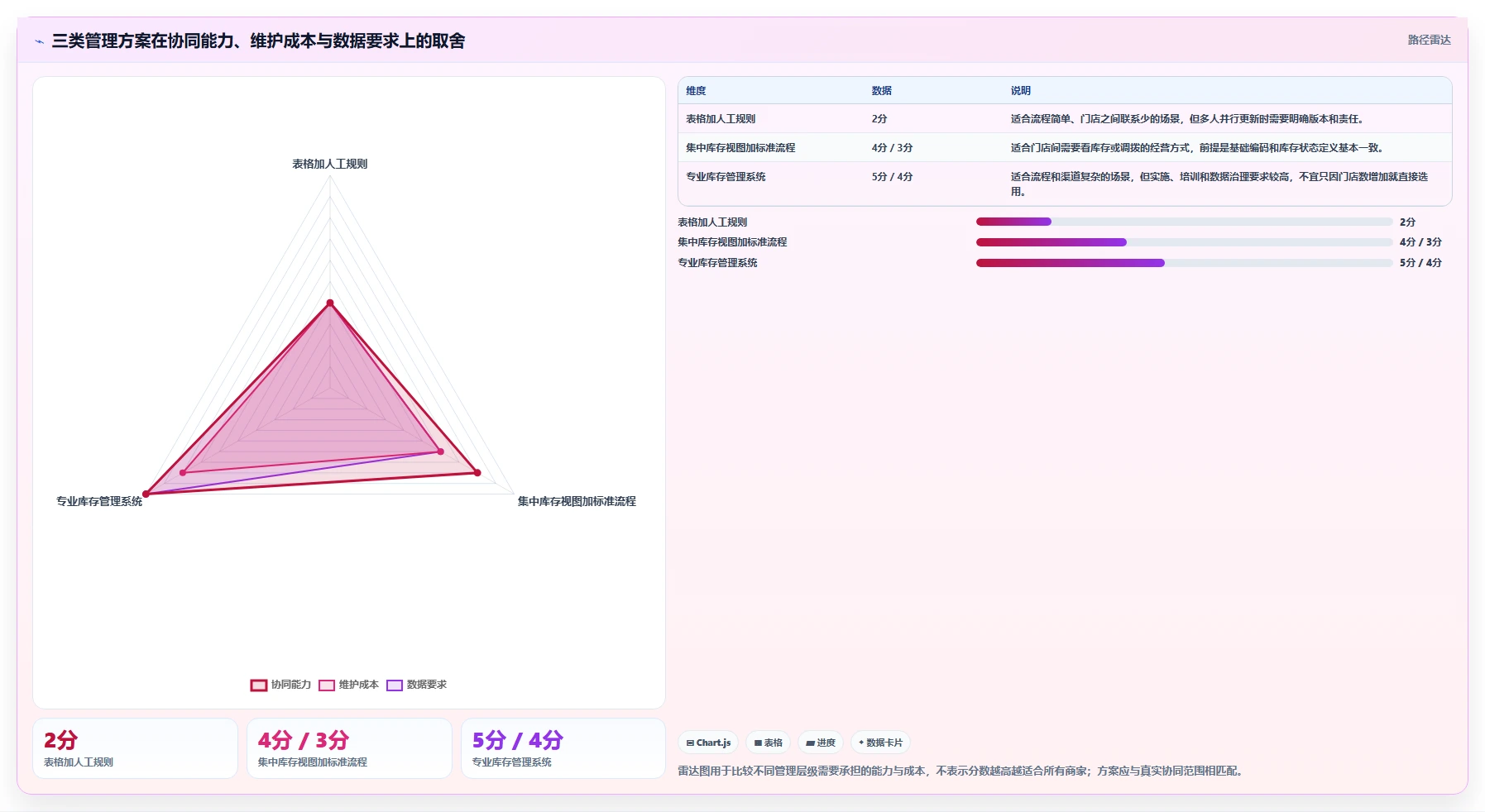This screenshot has width=1485, height=812.
Task: Click the 专业库存管理系统 progress bar
Action: pyautogui.click(x=1184, y=263)
